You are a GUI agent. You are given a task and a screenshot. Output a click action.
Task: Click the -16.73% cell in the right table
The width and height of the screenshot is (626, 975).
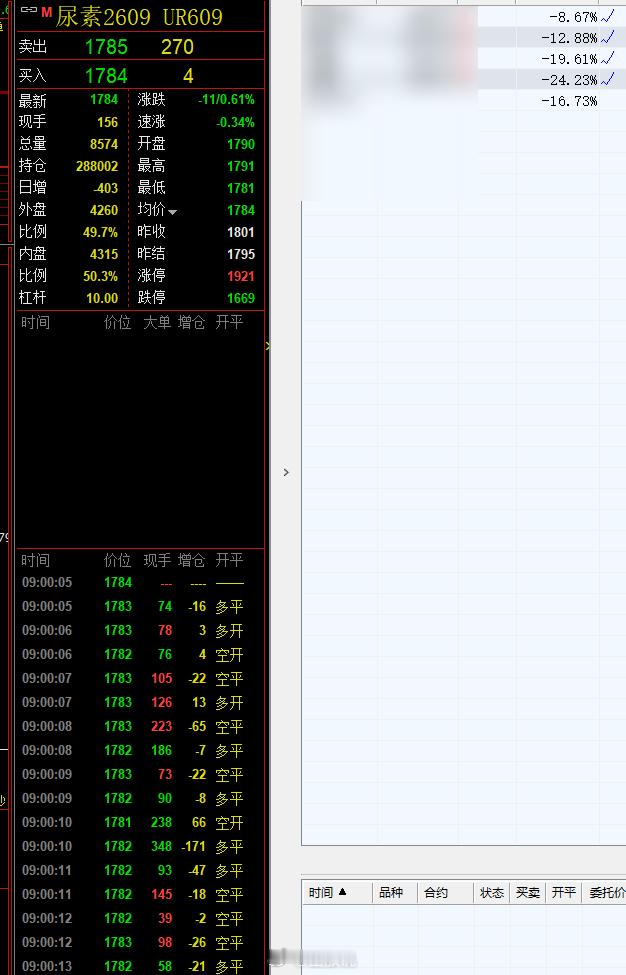pos(569,101)
